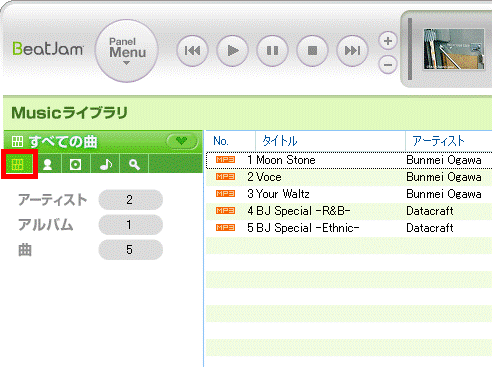492x367 pixels.
Task: Skip to previous track
Action: (192, 51)
